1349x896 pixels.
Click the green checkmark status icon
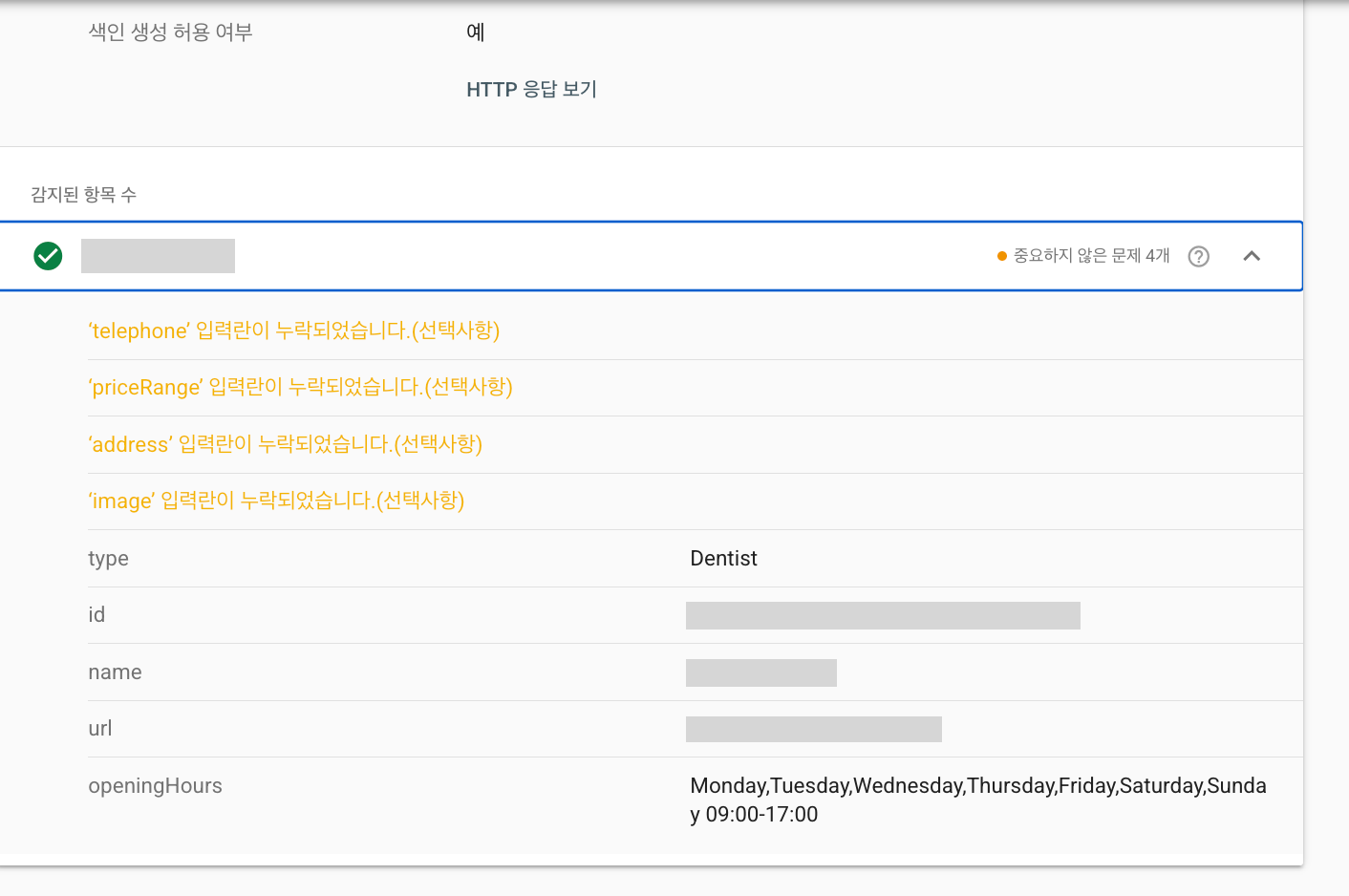(48, 256)
